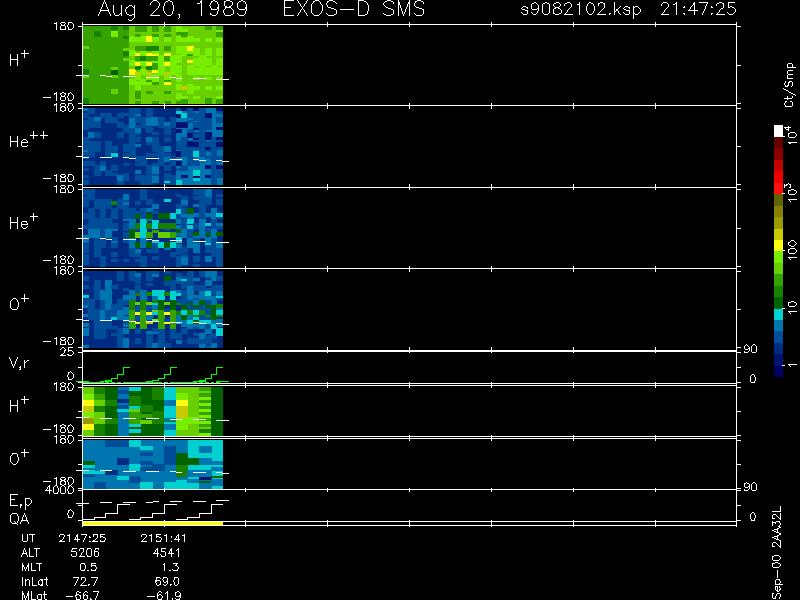
Task: Click the 'Ct/Smp' color bar unit label
Action: click(x=789, y=85)
